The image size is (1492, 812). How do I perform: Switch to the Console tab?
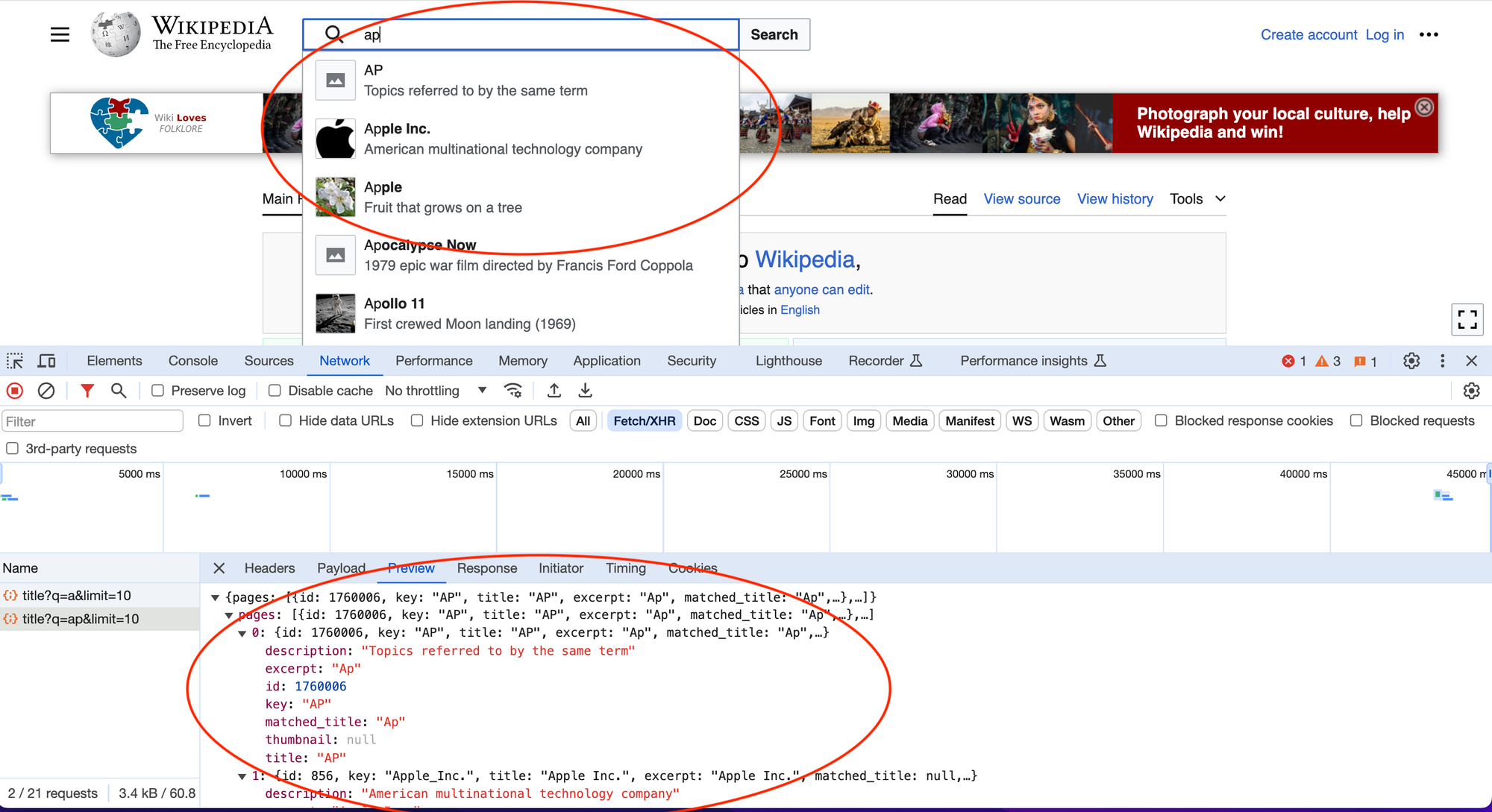pos(192,361)
